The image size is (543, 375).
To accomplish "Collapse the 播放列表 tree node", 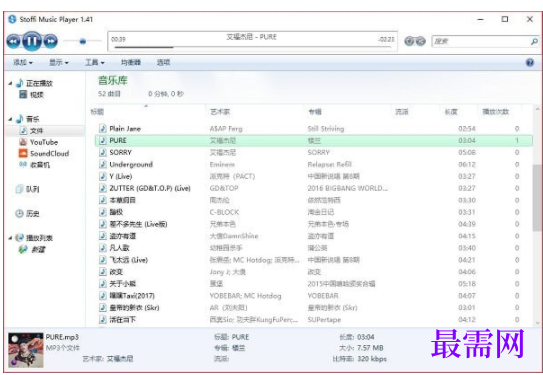I will 10,238.
